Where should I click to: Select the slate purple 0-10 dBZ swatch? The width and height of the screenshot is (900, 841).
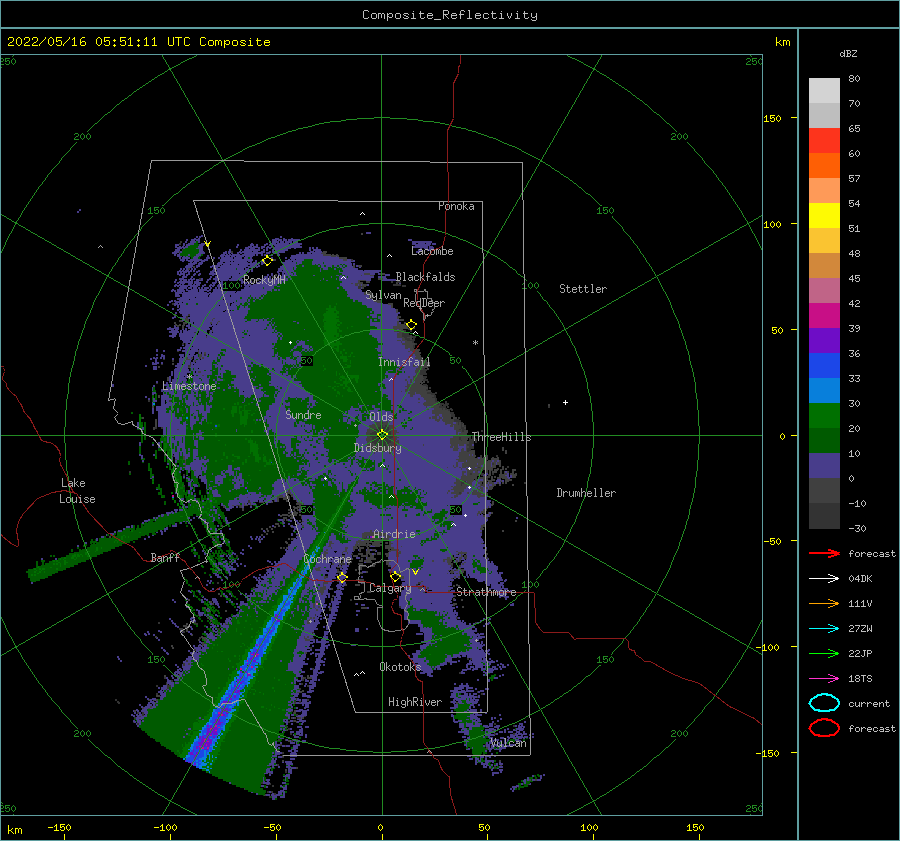(x=824, y=465)
